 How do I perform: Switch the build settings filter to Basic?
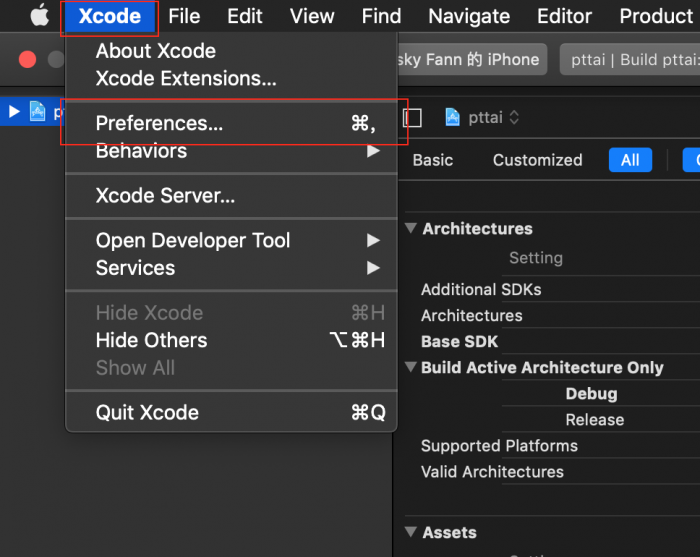pyautogui.click(x=432, y=160)
